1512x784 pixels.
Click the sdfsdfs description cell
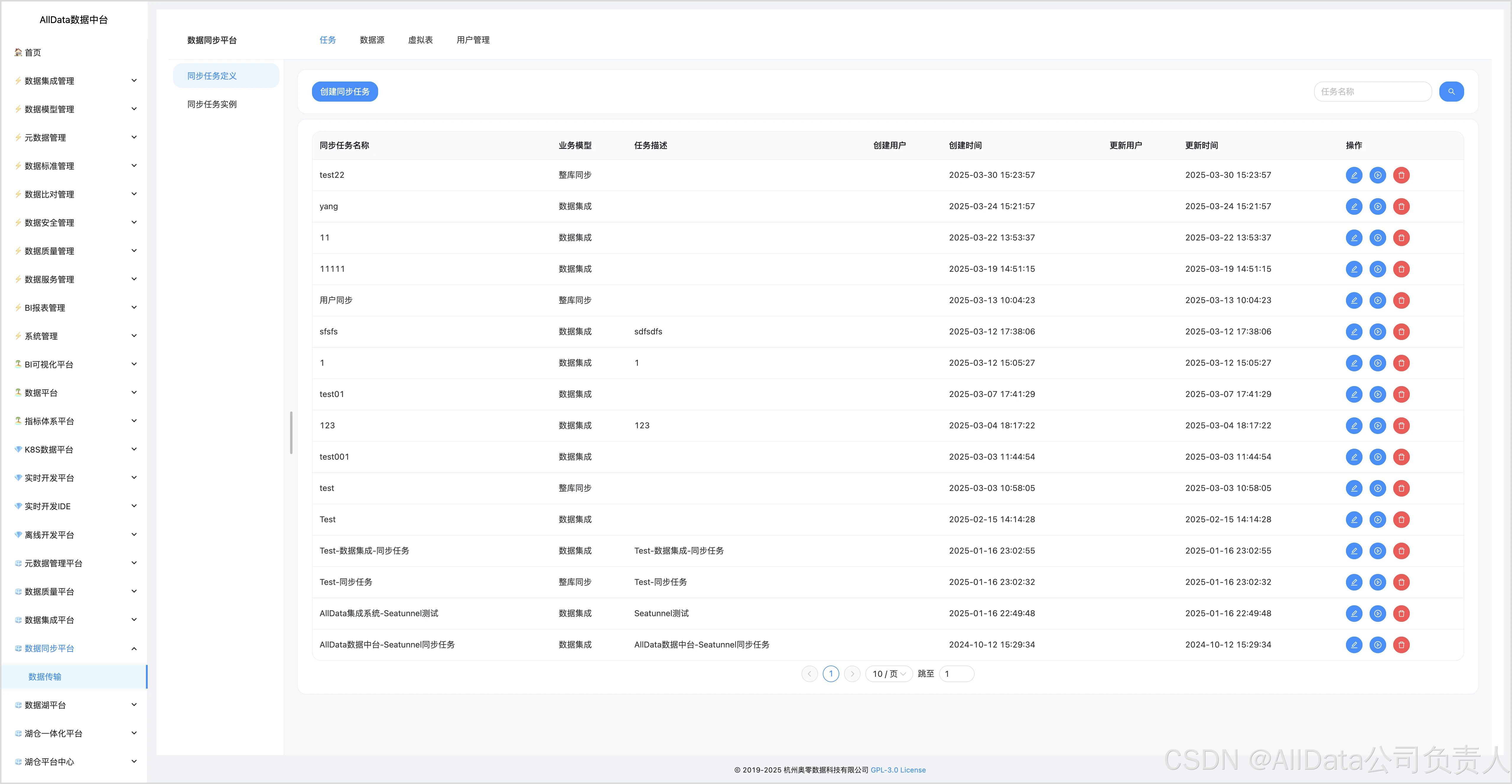(648, 331)
